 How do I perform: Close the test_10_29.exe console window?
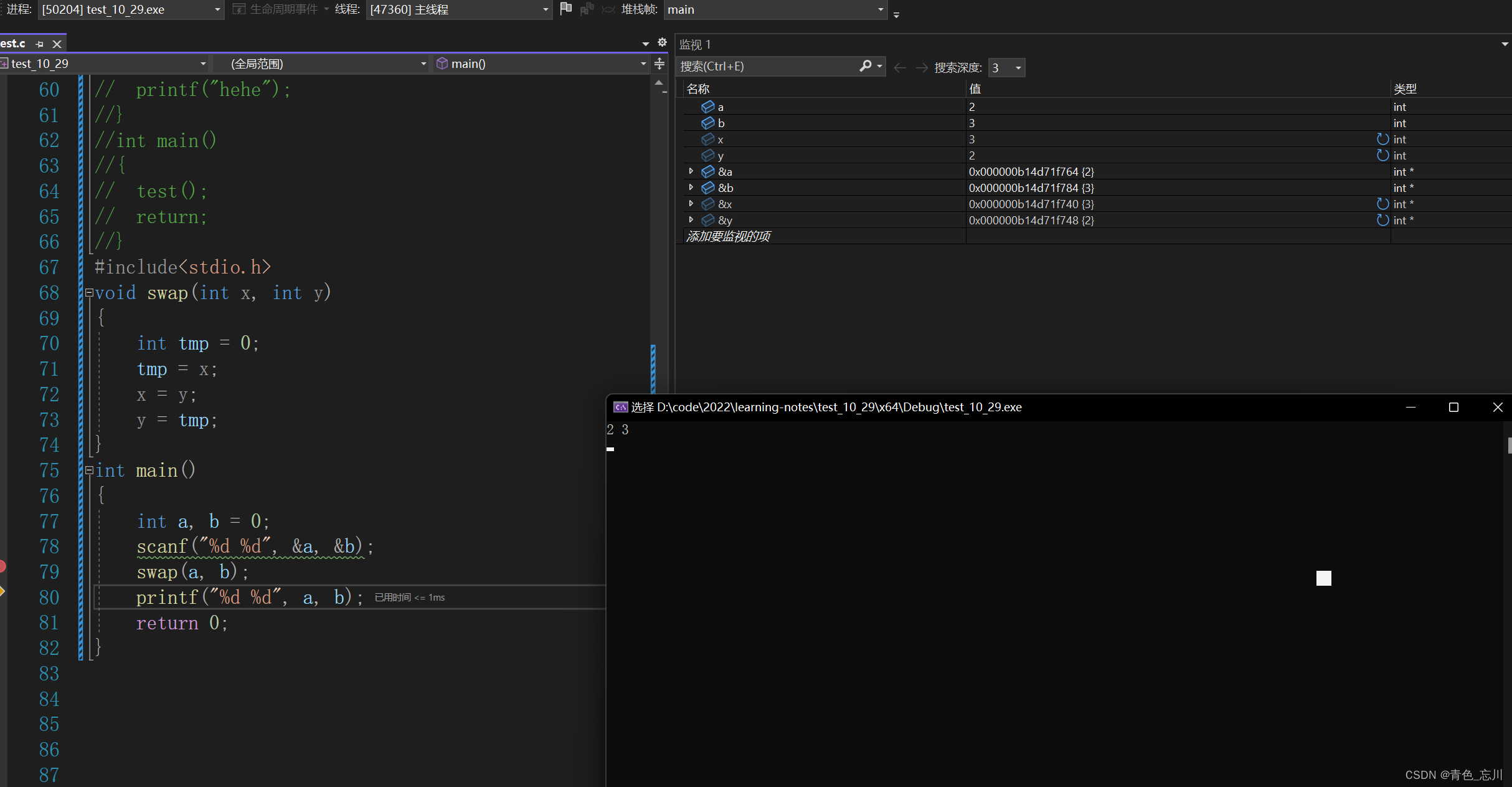tap(1498, 407)
